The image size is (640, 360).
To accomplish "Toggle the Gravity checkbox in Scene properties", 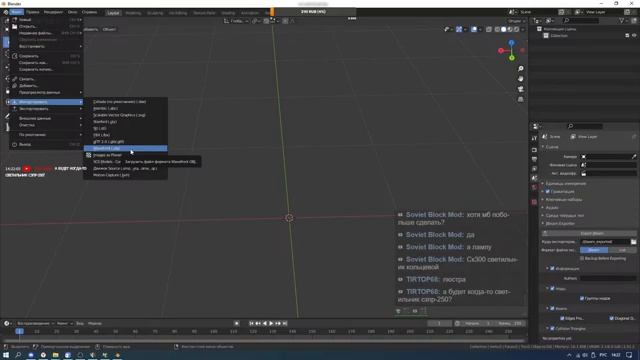I will 548,191.
